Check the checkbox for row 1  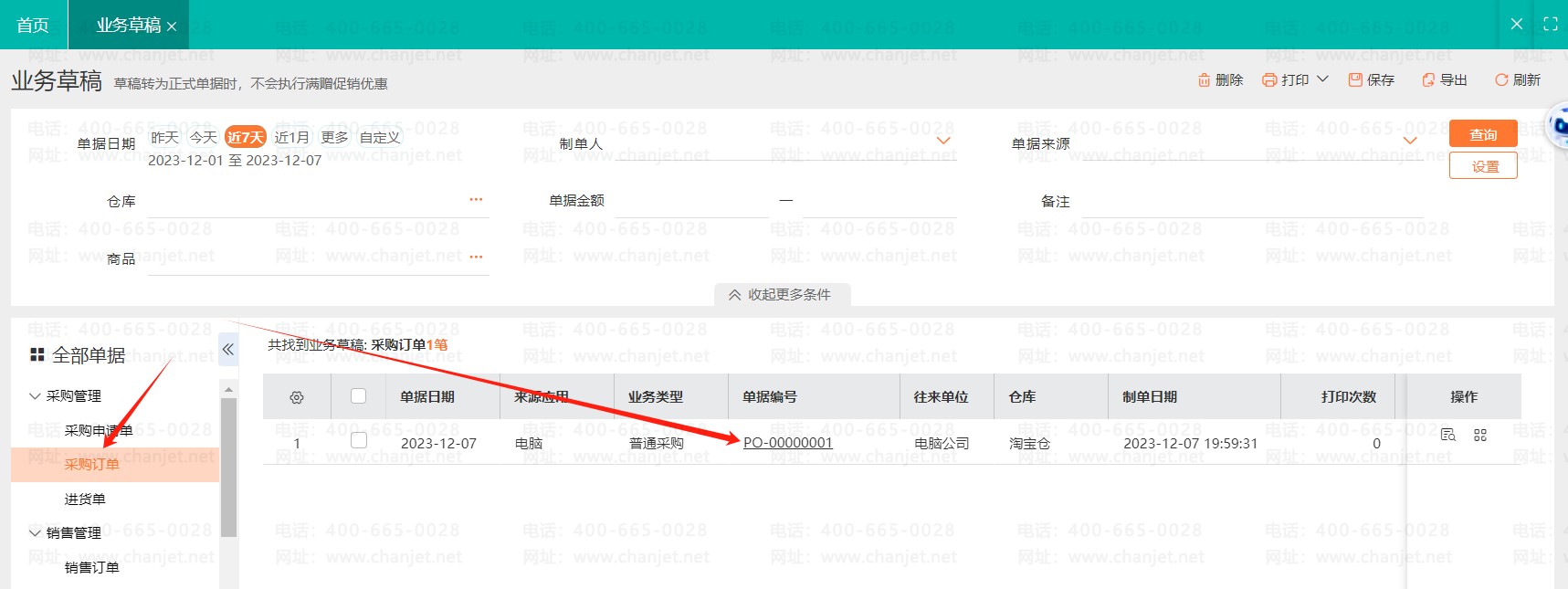click(359, 441)
